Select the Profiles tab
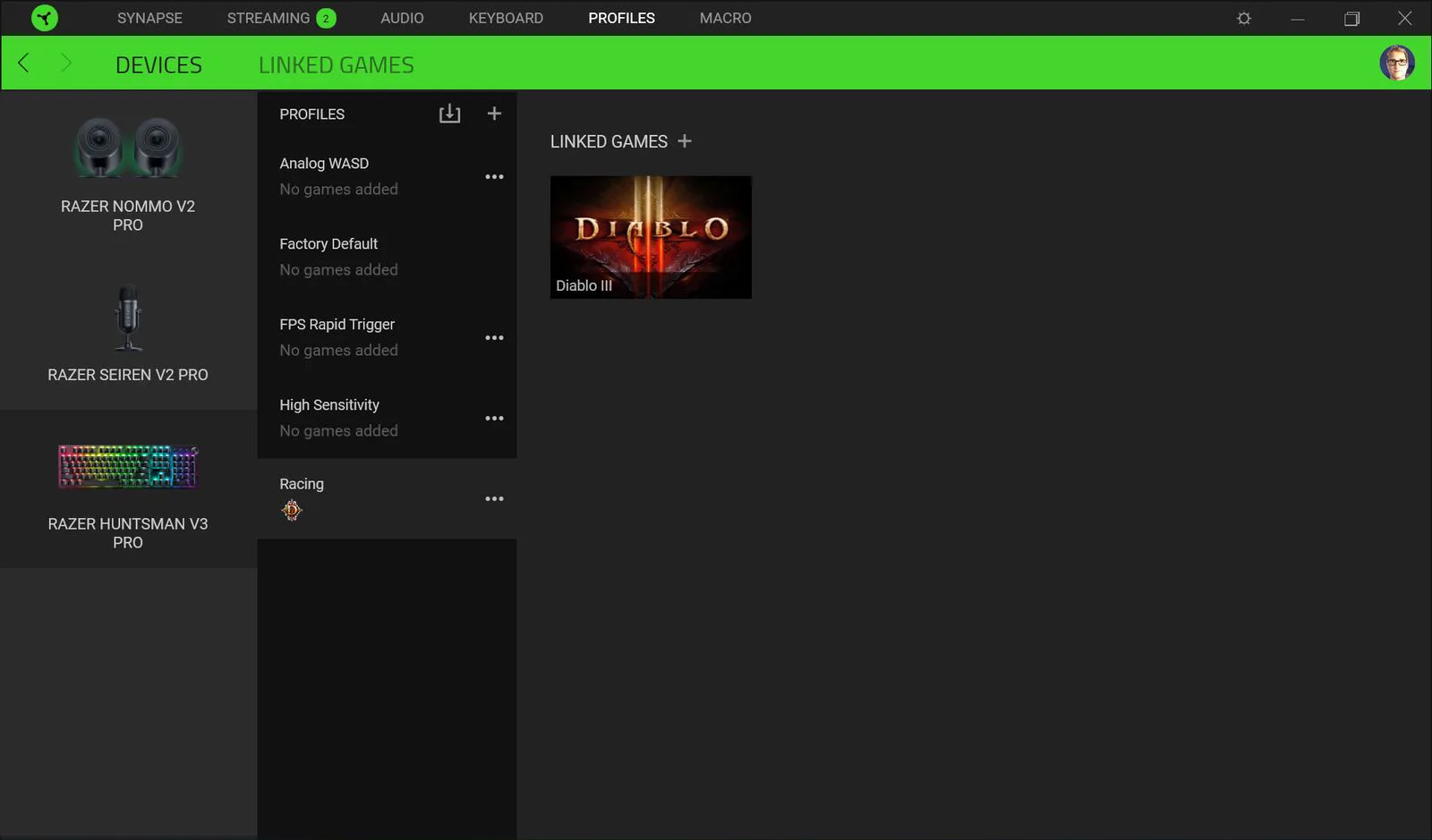Viewport: 1432px width, 840px height. 621,18
